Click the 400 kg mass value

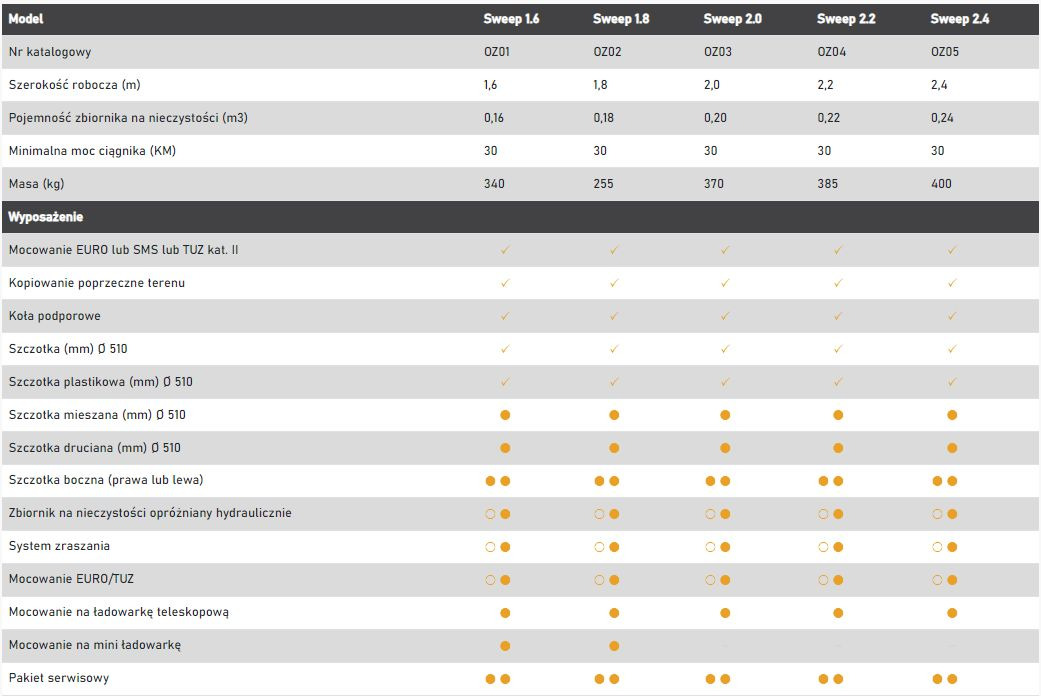(x=941, y=184)
